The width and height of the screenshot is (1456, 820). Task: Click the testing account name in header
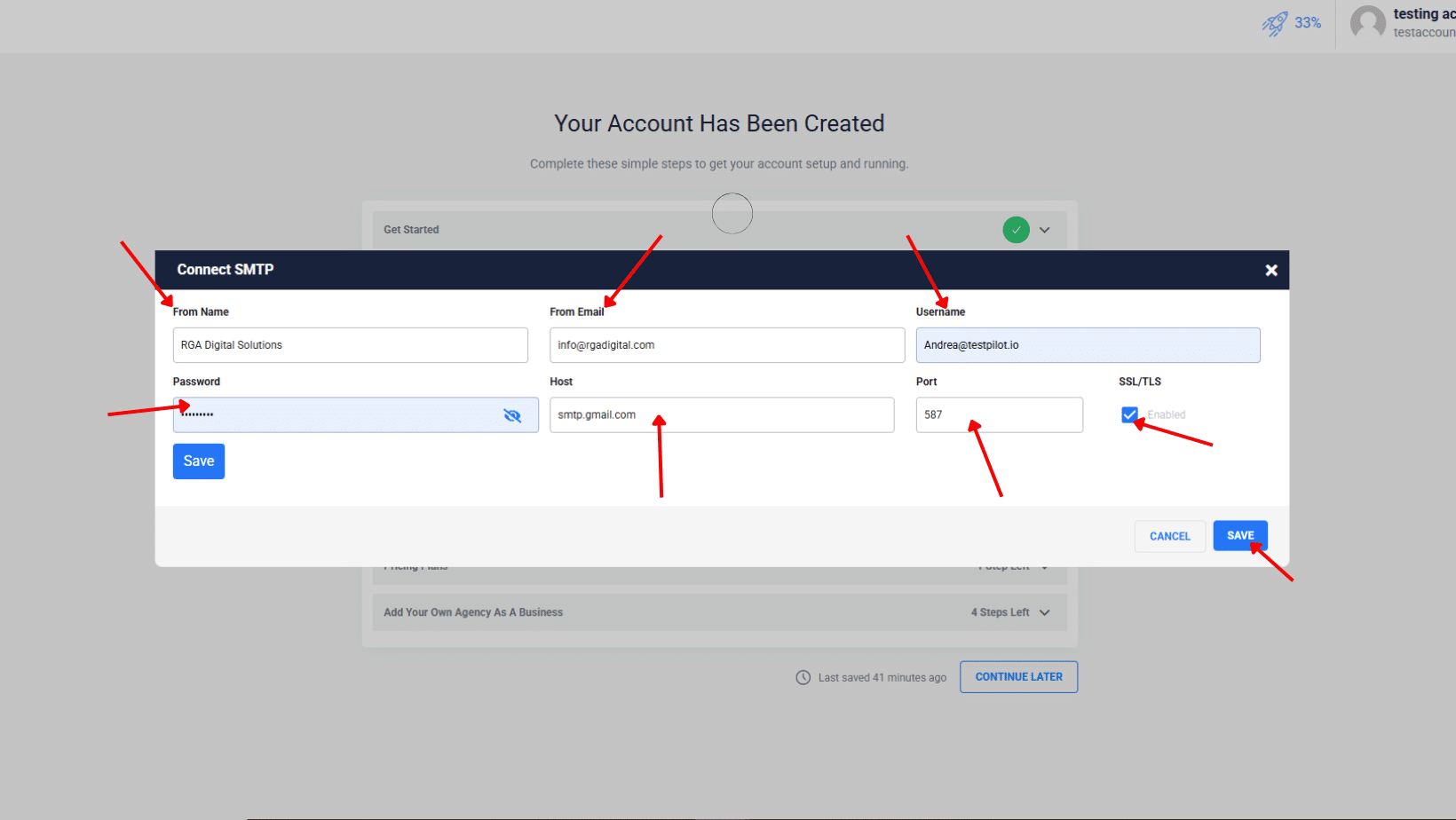click(1424, 14)
